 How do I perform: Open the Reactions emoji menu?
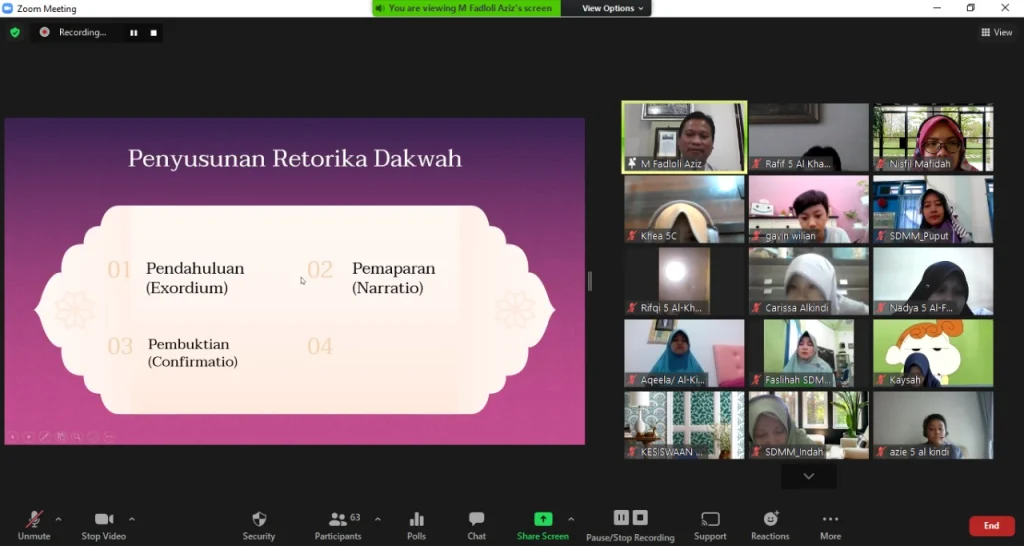coord(771,526)
